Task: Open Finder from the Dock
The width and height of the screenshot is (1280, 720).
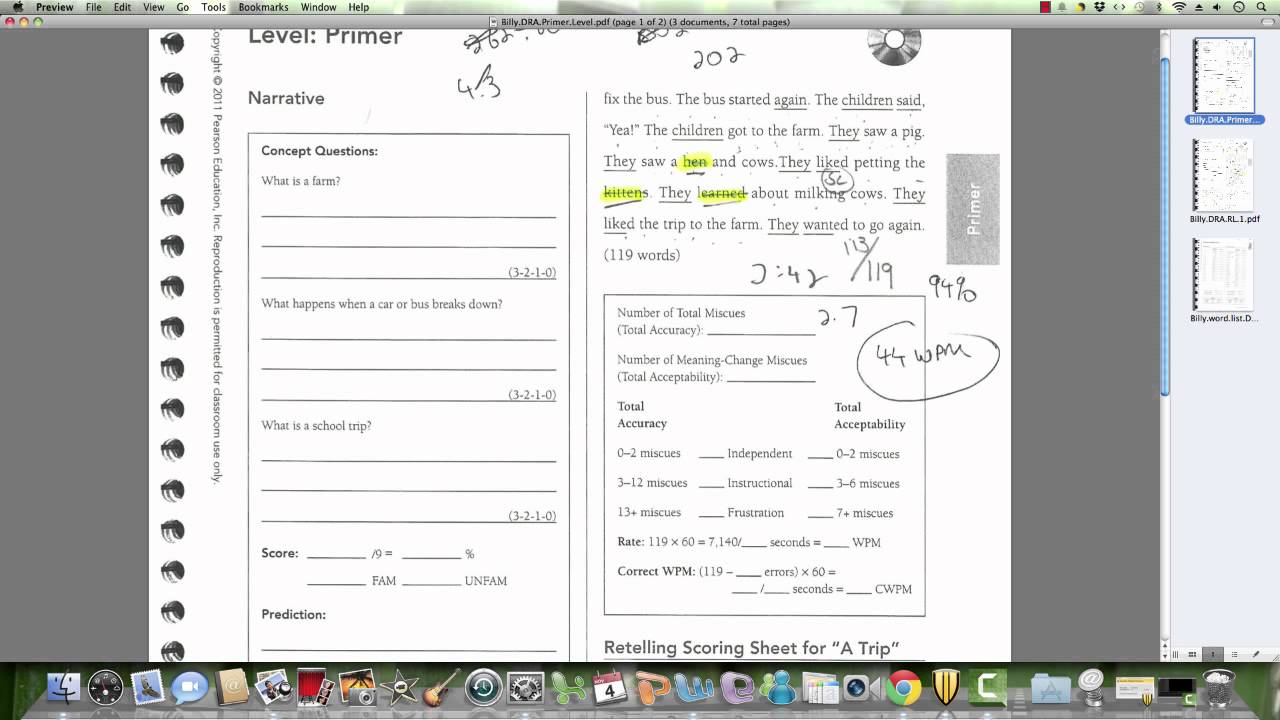Action: (64, 688)
